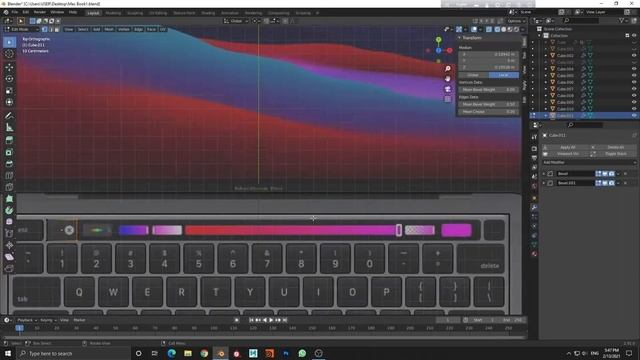Adjust the Mean Crease slider
Viewport: 640px width, 360px height.
(x=488, y=112)
